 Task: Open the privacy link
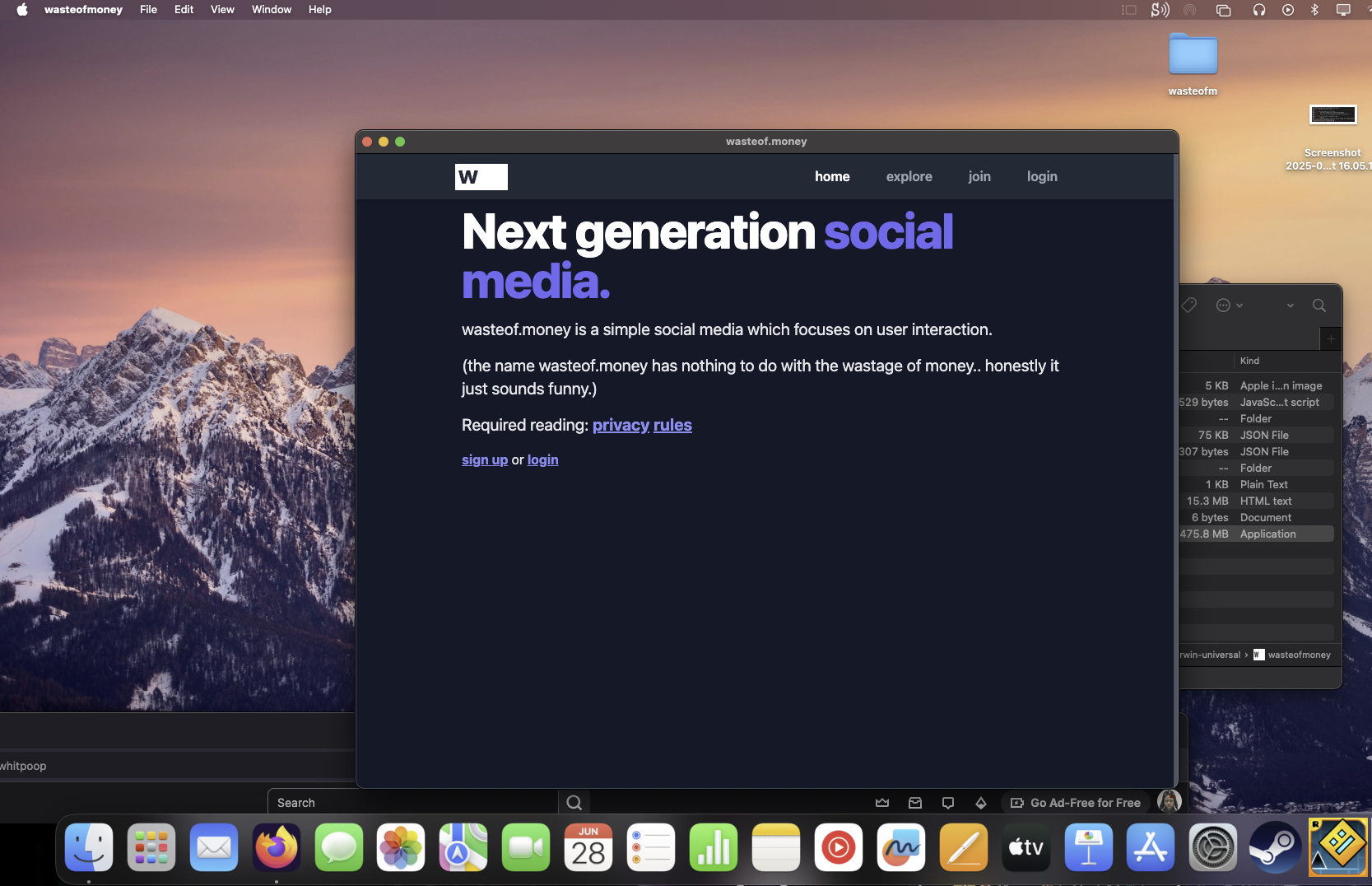point(621,425)
